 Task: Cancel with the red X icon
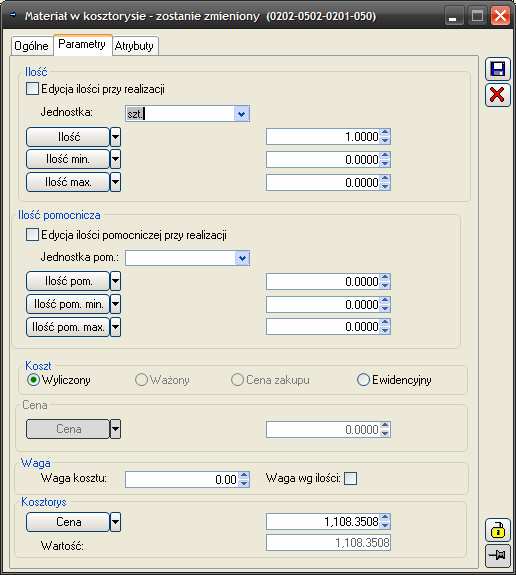coord(498,95)
